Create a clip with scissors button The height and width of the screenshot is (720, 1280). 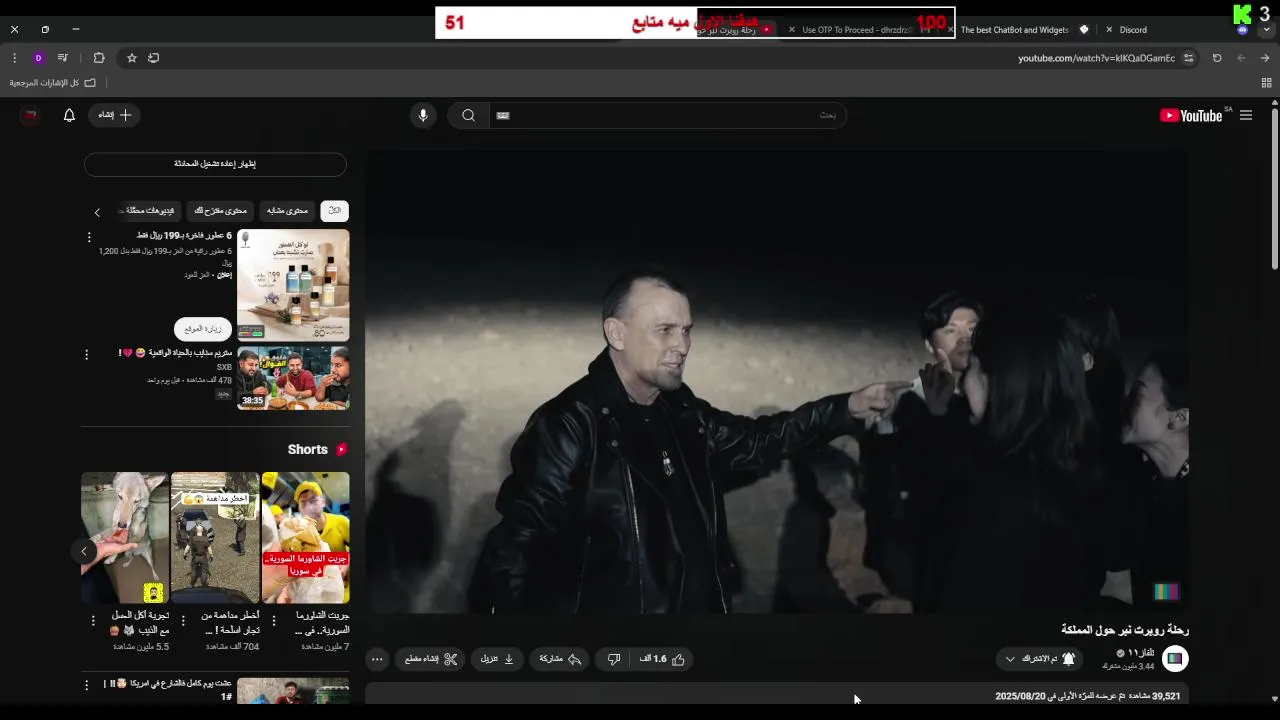pos(432,659)
